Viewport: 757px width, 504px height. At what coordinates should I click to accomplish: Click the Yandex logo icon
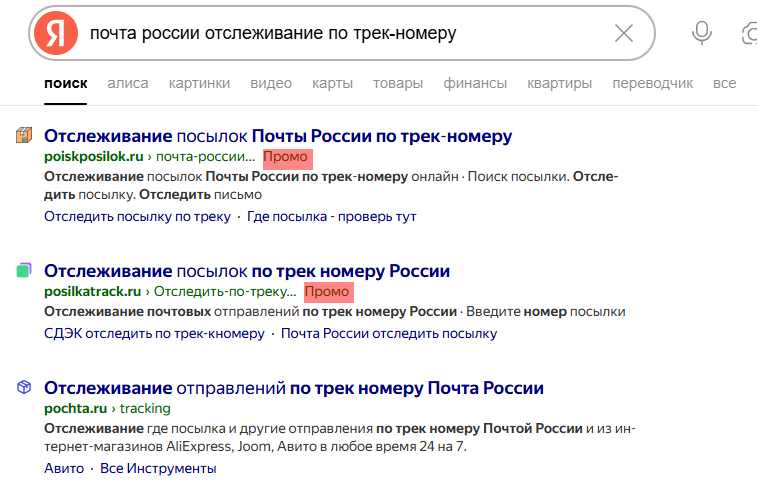pos(55,33)
